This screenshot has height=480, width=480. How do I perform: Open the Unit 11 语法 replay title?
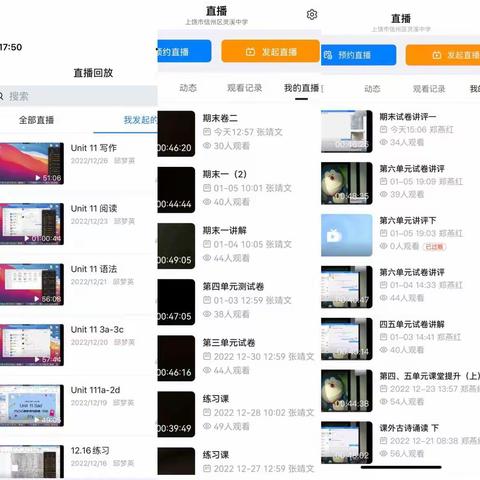[94, 269]
